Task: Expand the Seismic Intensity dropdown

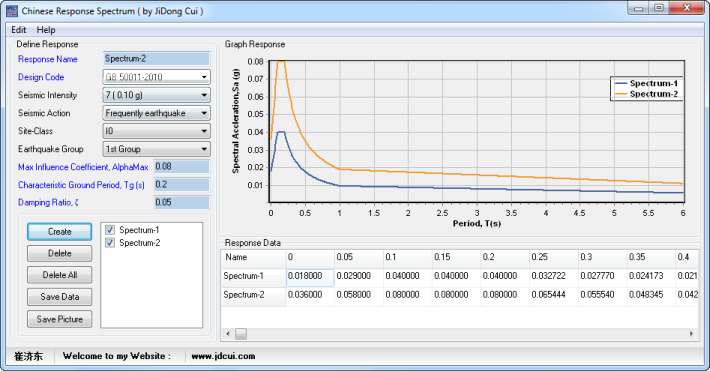Action: (157, 95)
